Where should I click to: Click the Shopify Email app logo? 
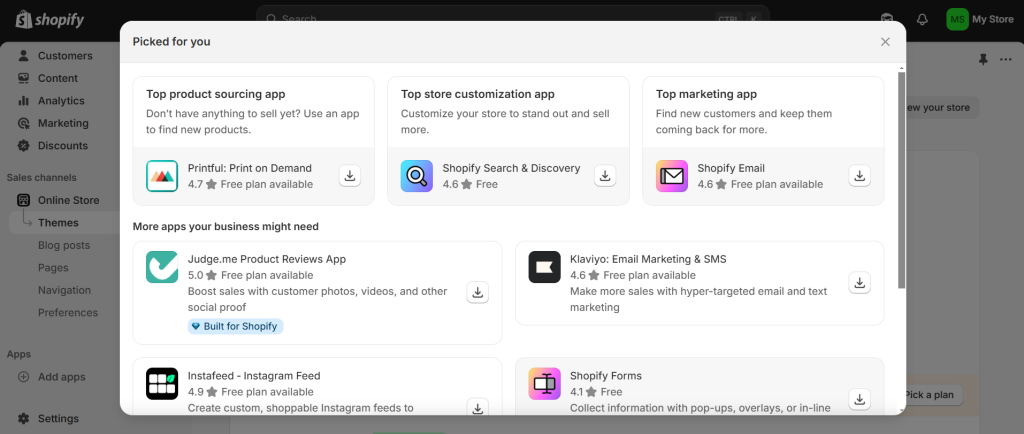point(672,176)
